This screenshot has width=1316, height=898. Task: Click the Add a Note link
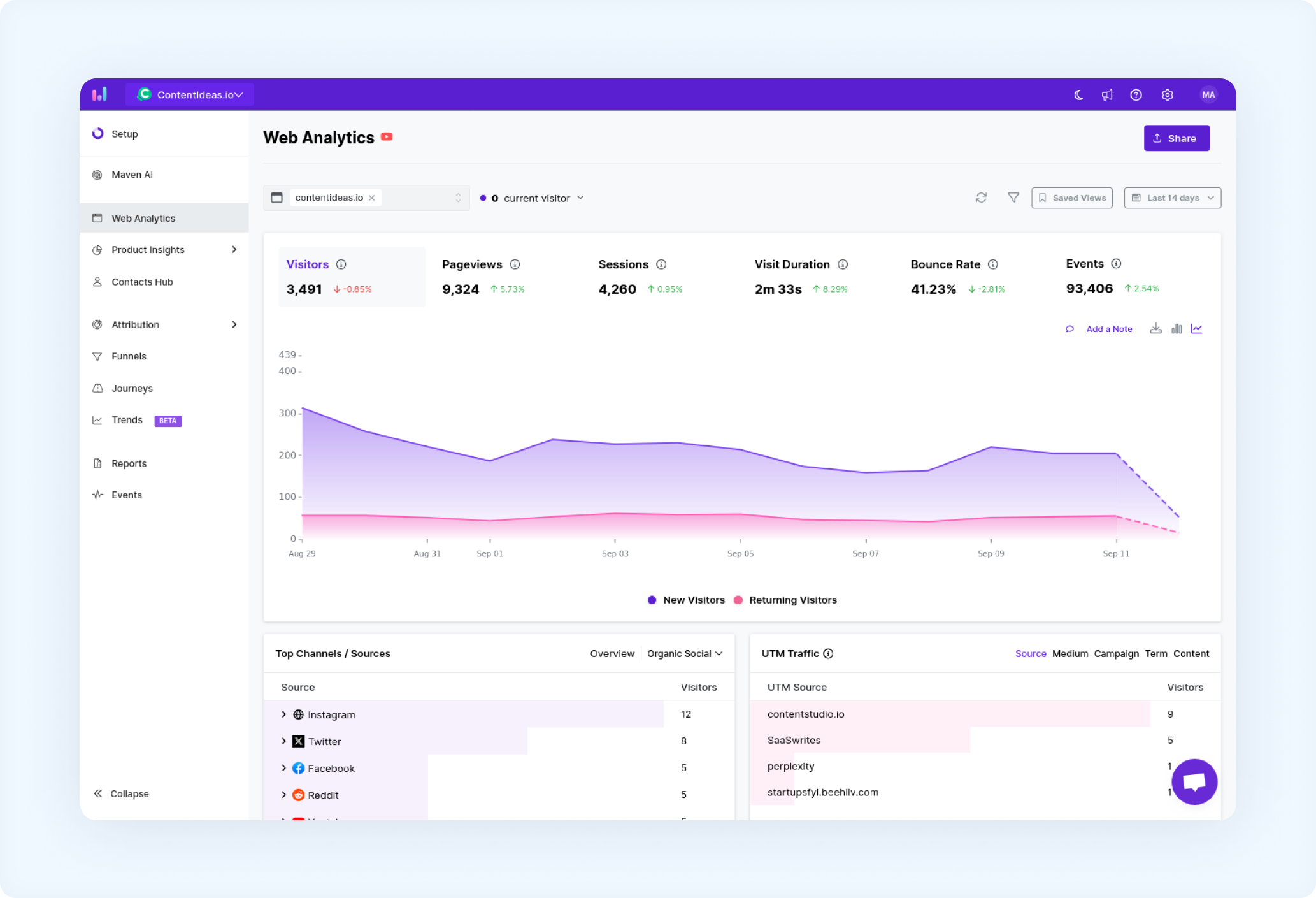[1109, 329]
